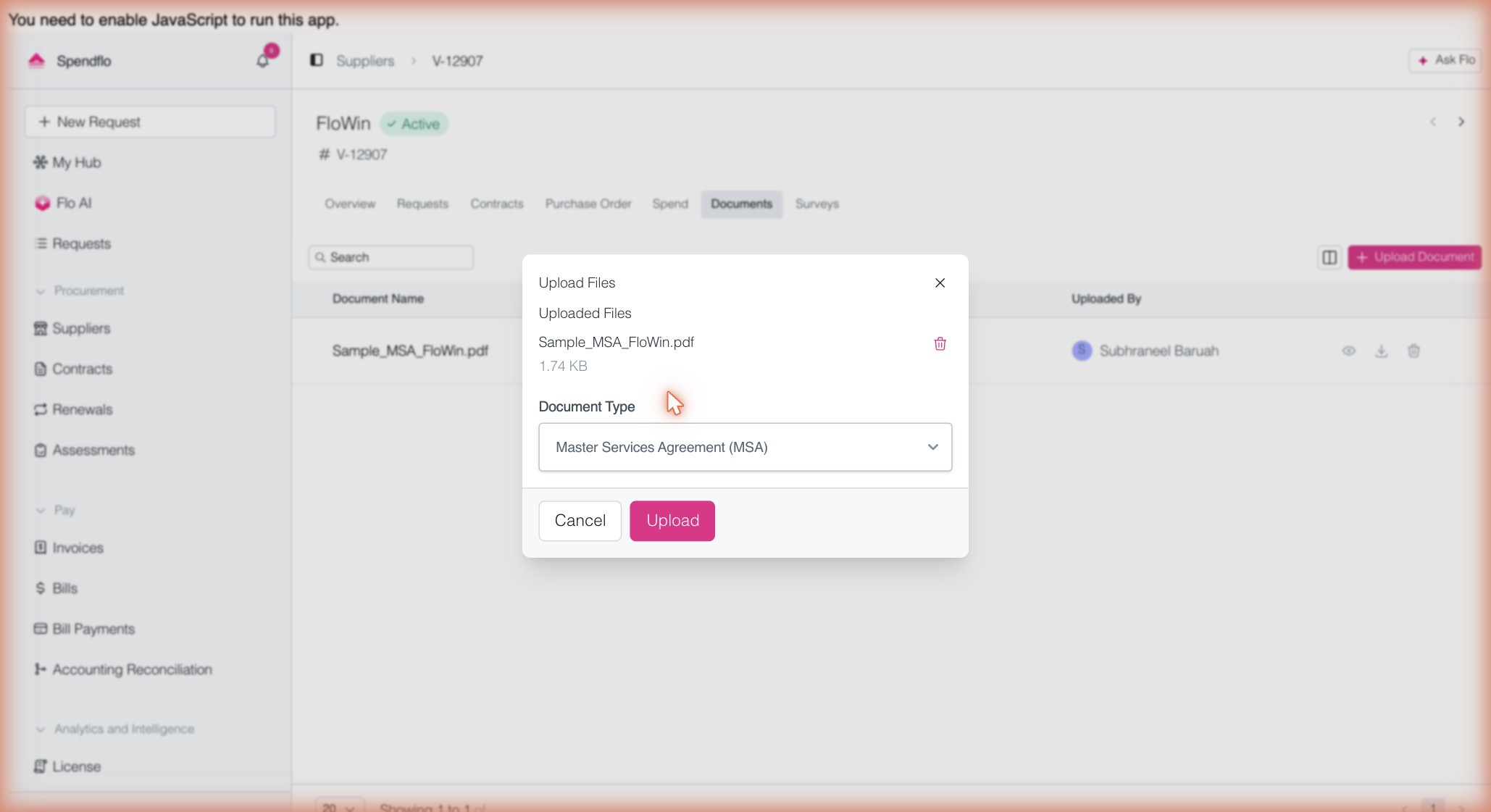The height and width of the screenshot is (812, 1491).
Task: Open License in sidebar
Action: [x=67, y=766]
